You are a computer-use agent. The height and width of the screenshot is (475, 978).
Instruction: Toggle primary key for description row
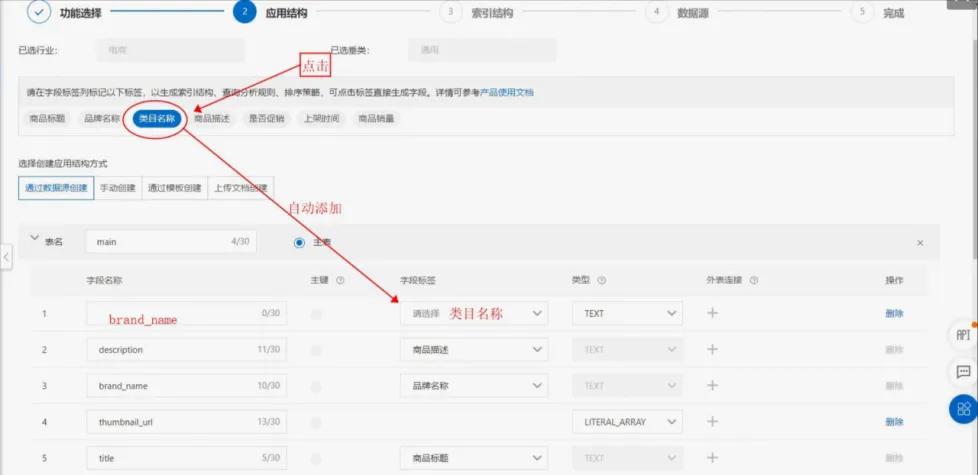pyautogui.click(x=316, y=350)
